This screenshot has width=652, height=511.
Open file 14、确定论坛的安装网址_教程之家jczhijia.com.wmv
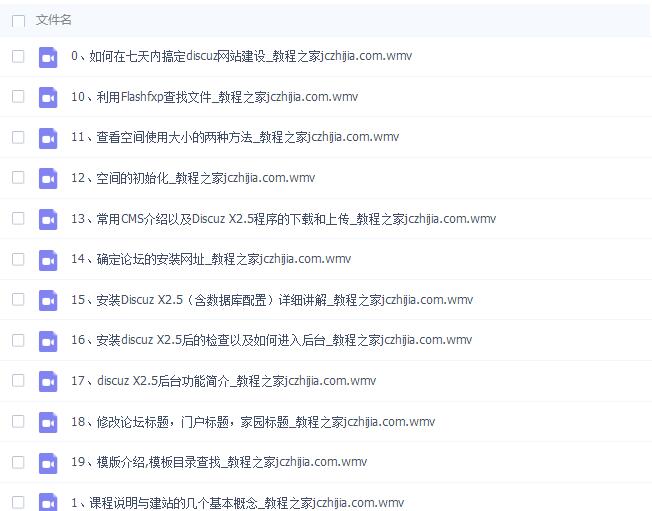(211, 259)
